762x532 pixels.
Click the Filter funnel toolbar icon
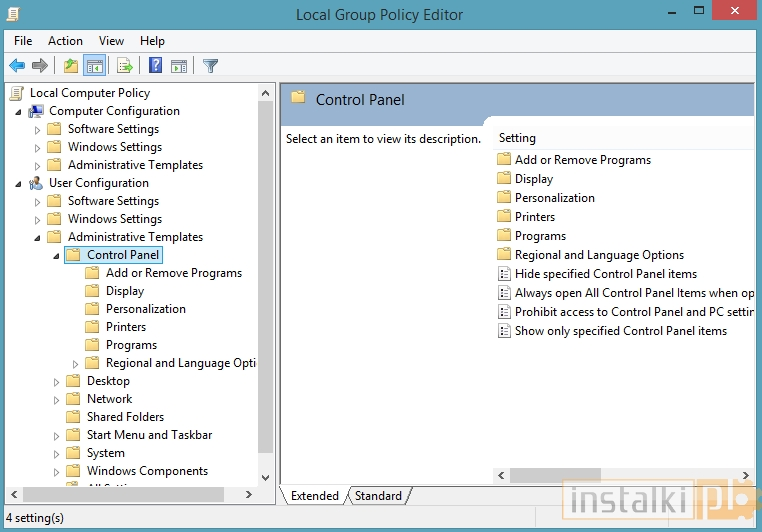210,66
